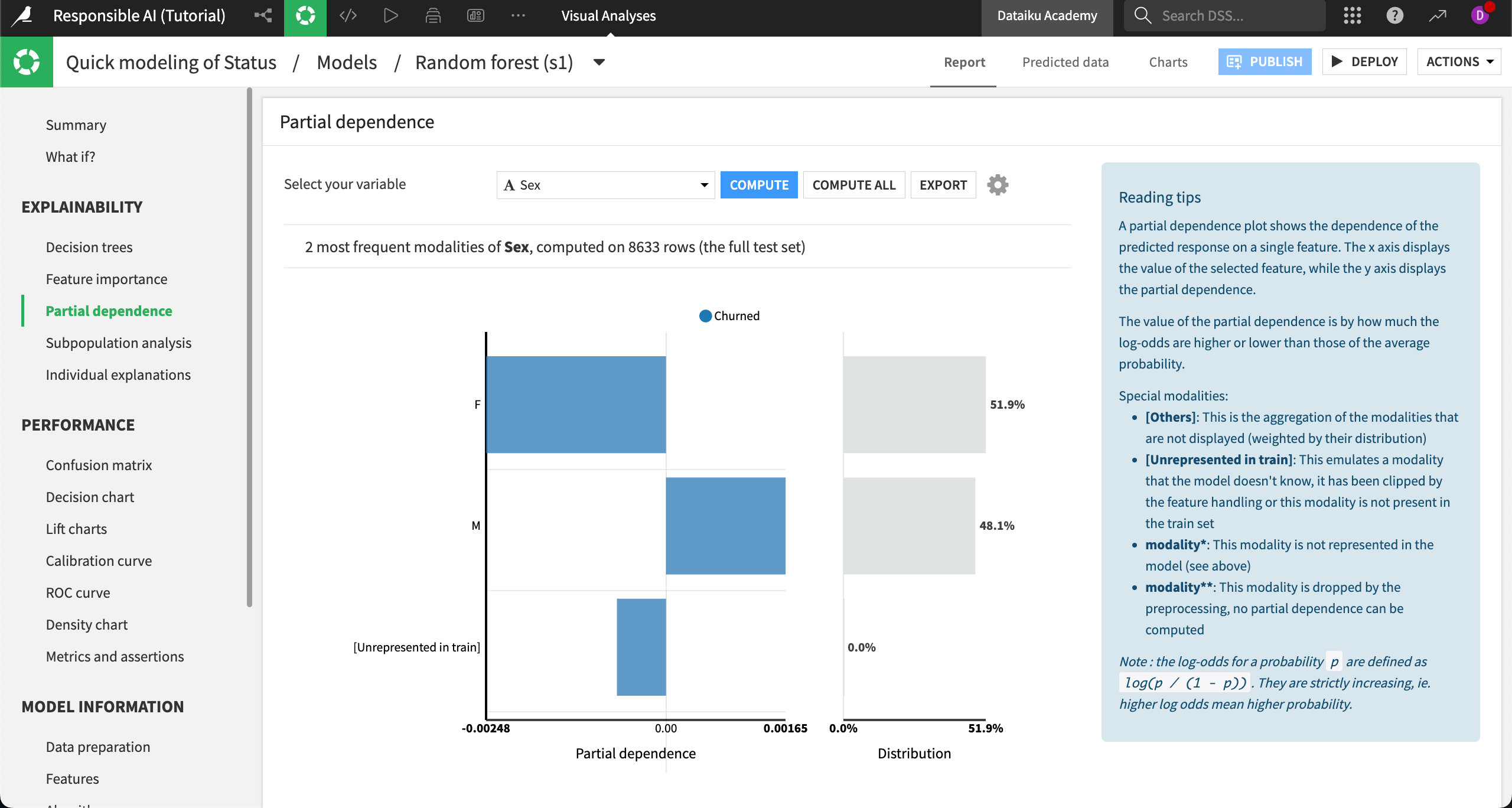Select the Charts tab
Screen dimensions: 1512x808
click(x=1167, y=62)
